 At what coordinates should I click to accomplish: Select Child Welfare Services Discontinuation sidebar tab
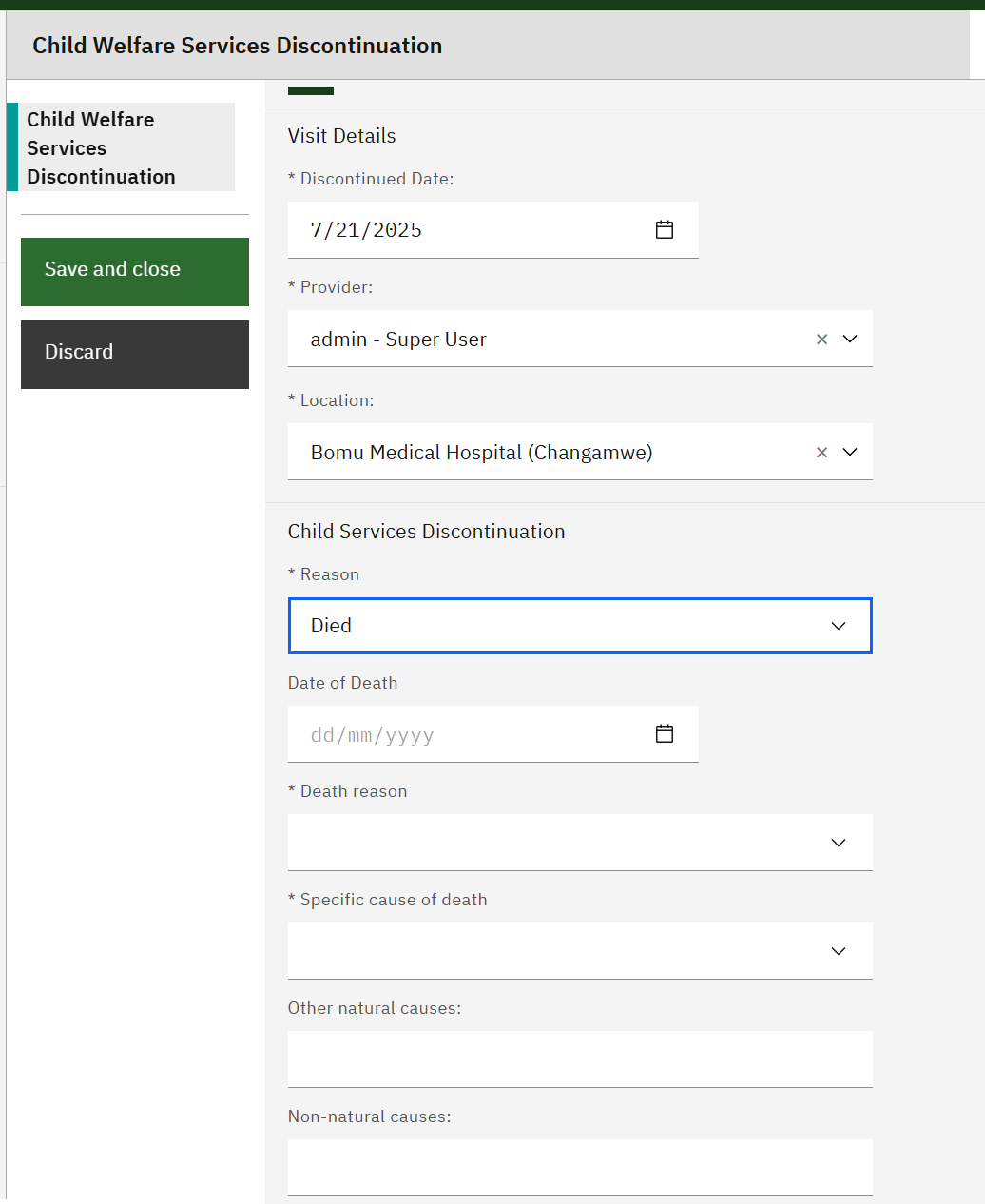click(x=121, y=147)
